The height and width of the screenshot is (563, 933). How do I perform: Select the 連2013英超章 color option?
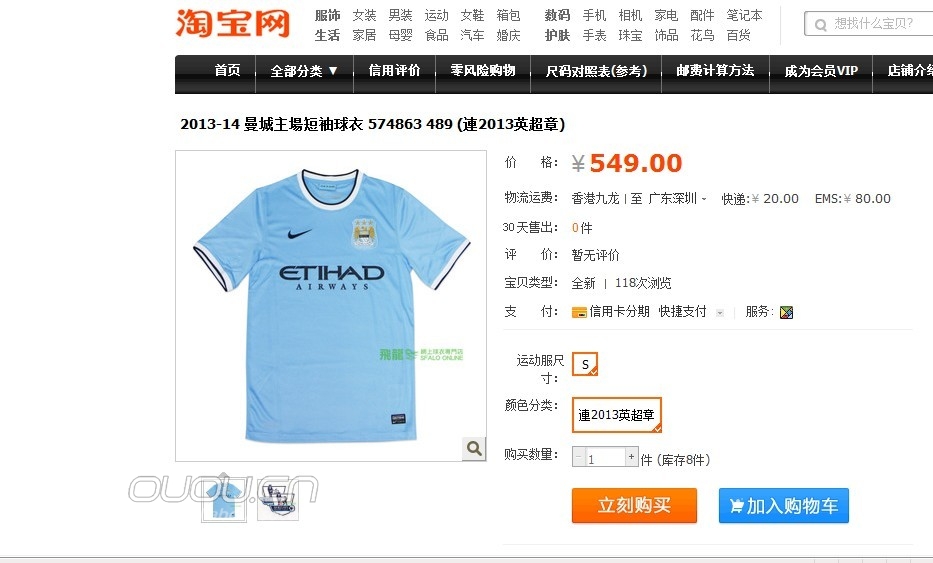(x=616, y=415)
